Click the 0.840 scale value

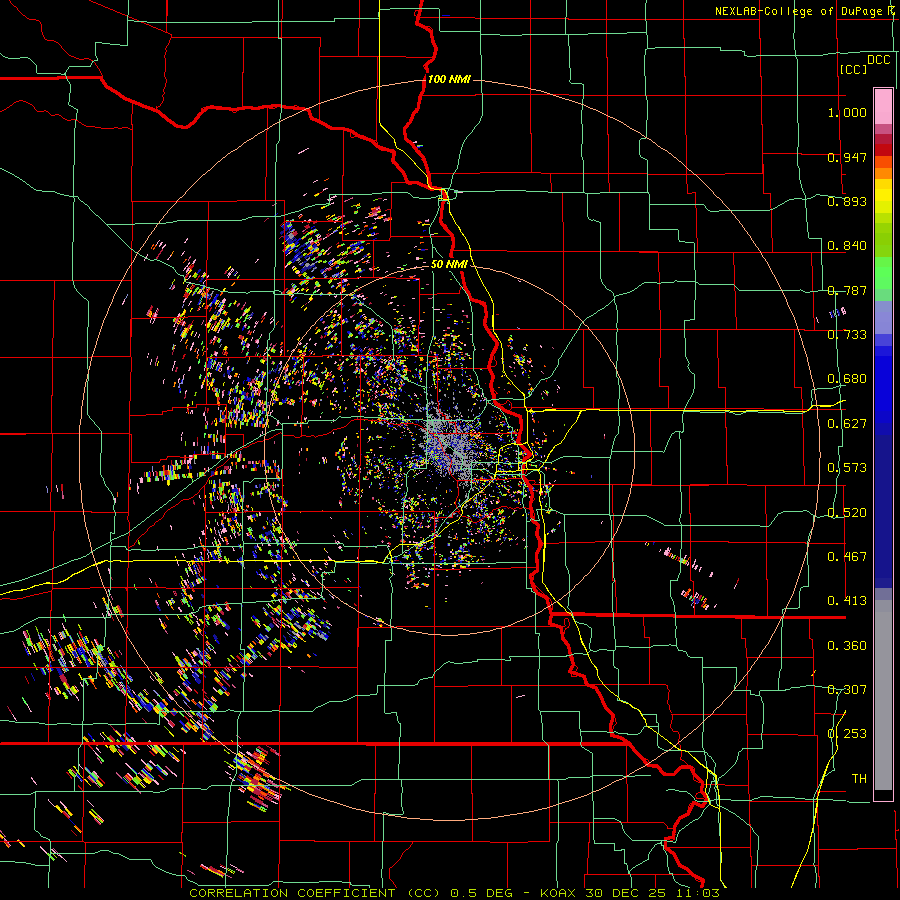[x=847, y=246]
